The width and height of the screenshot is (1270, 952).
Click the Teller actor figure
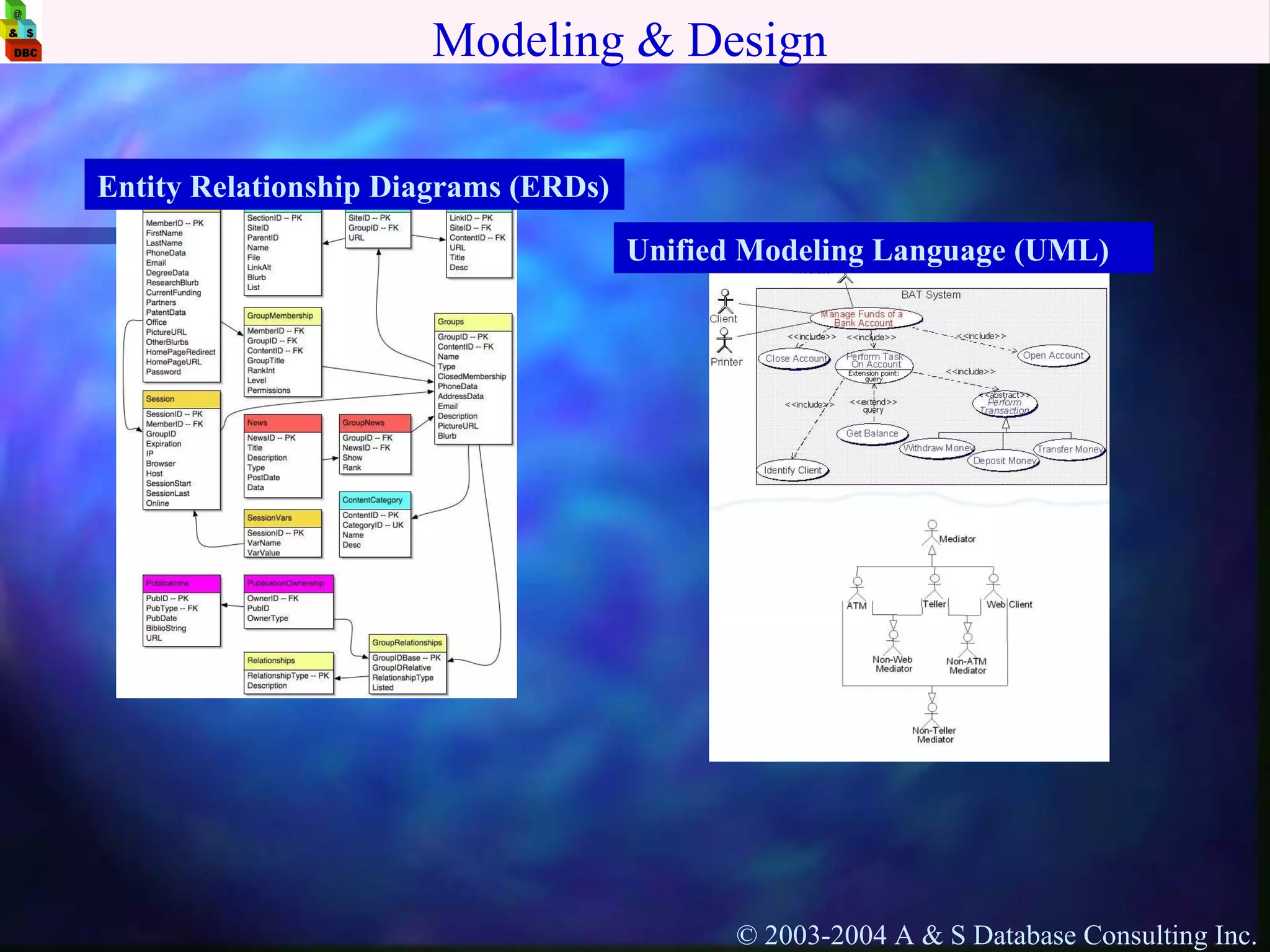point(935,585)
